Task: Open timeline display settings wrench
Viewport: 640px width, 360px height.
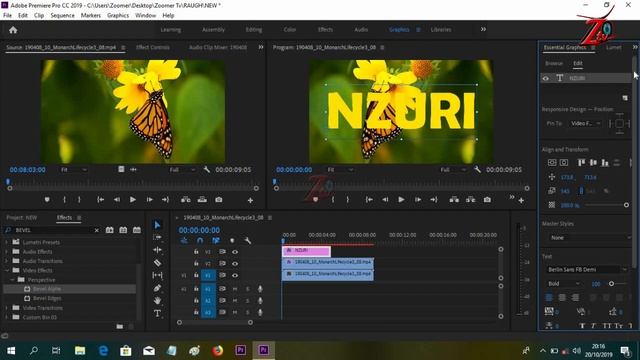Action: pyautogui.click(x=247, y=240)
